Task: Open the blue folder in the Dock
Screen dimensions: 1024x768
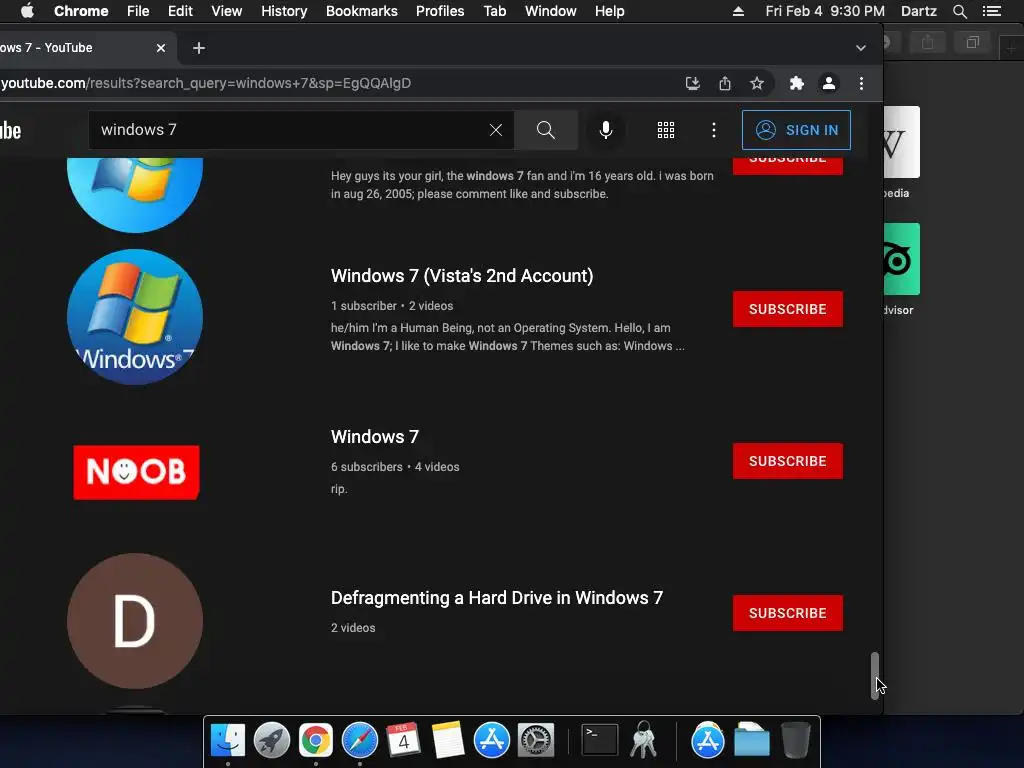Action: click(752, 740)
